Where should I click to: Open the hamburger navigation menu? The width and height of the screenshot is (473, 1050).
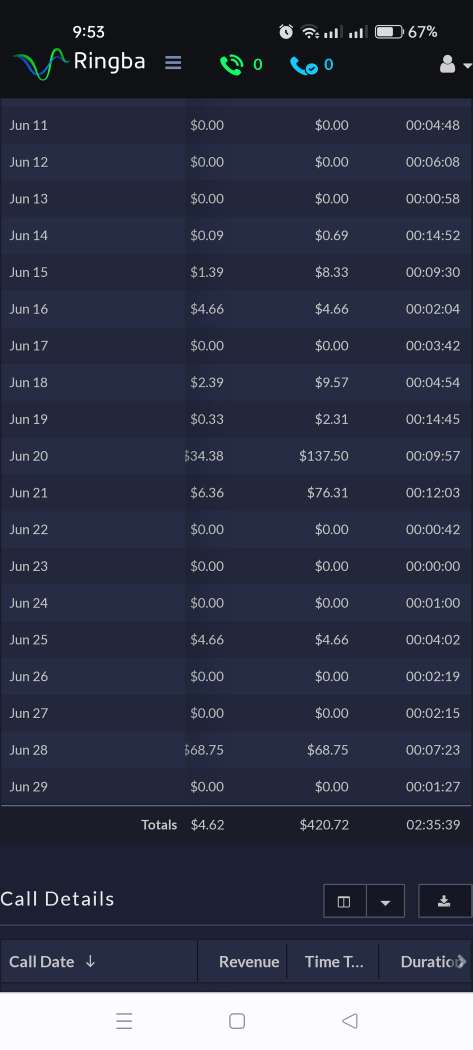pos(174,63)
